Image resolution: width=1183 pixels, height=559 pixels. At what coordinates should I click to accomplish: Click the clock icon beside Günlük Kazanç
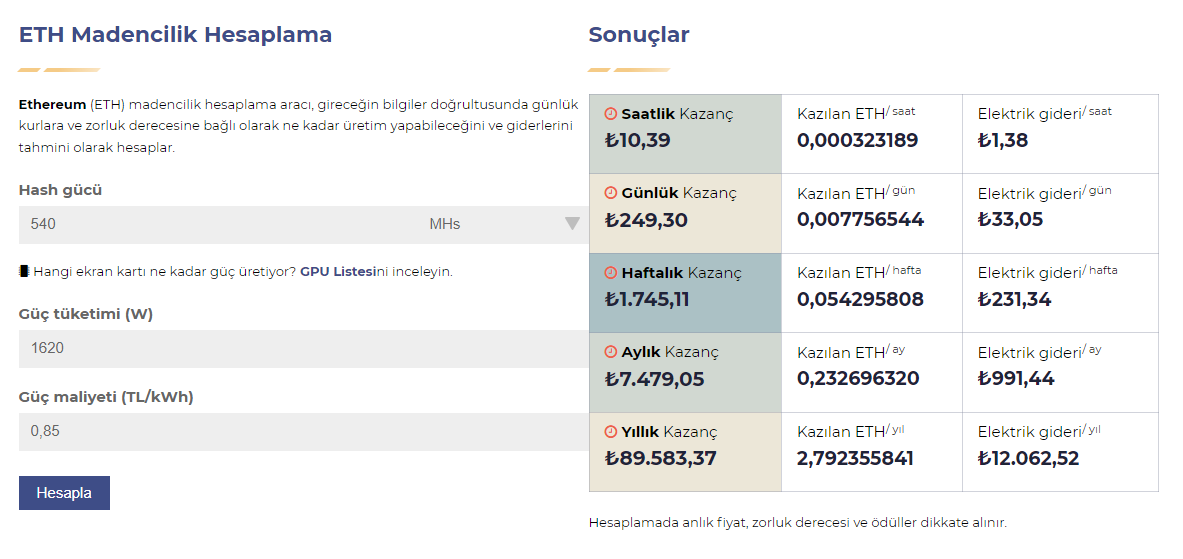click(611, 193)
